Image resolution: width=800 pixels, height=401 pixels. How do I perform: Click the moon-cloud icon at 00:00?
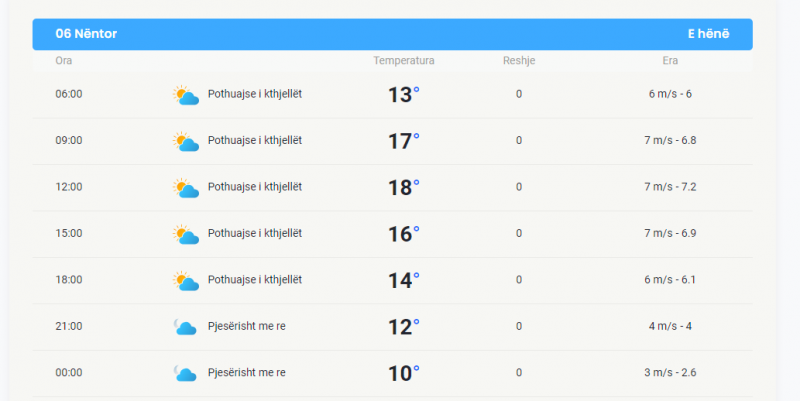click(185, 373)
